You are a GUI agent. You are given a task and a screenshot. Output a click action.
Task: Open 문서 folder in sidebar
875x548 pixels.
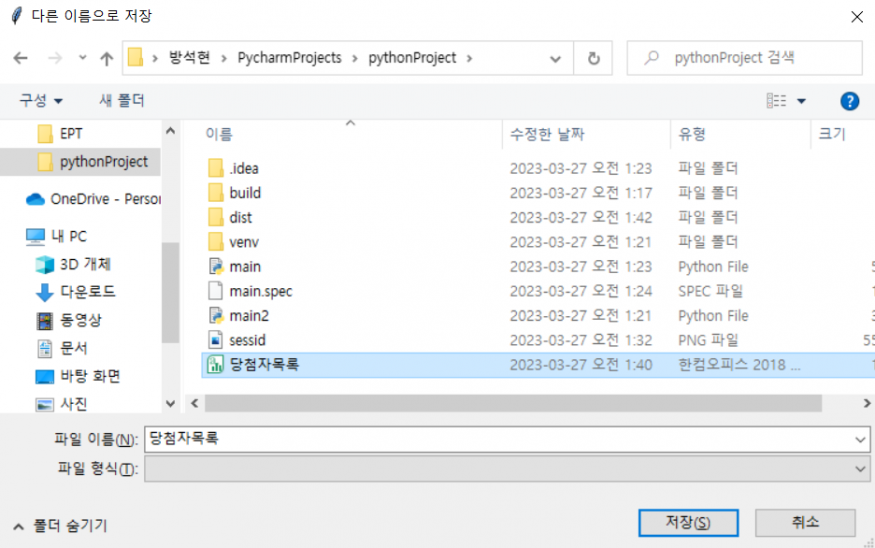coord(62,348)
